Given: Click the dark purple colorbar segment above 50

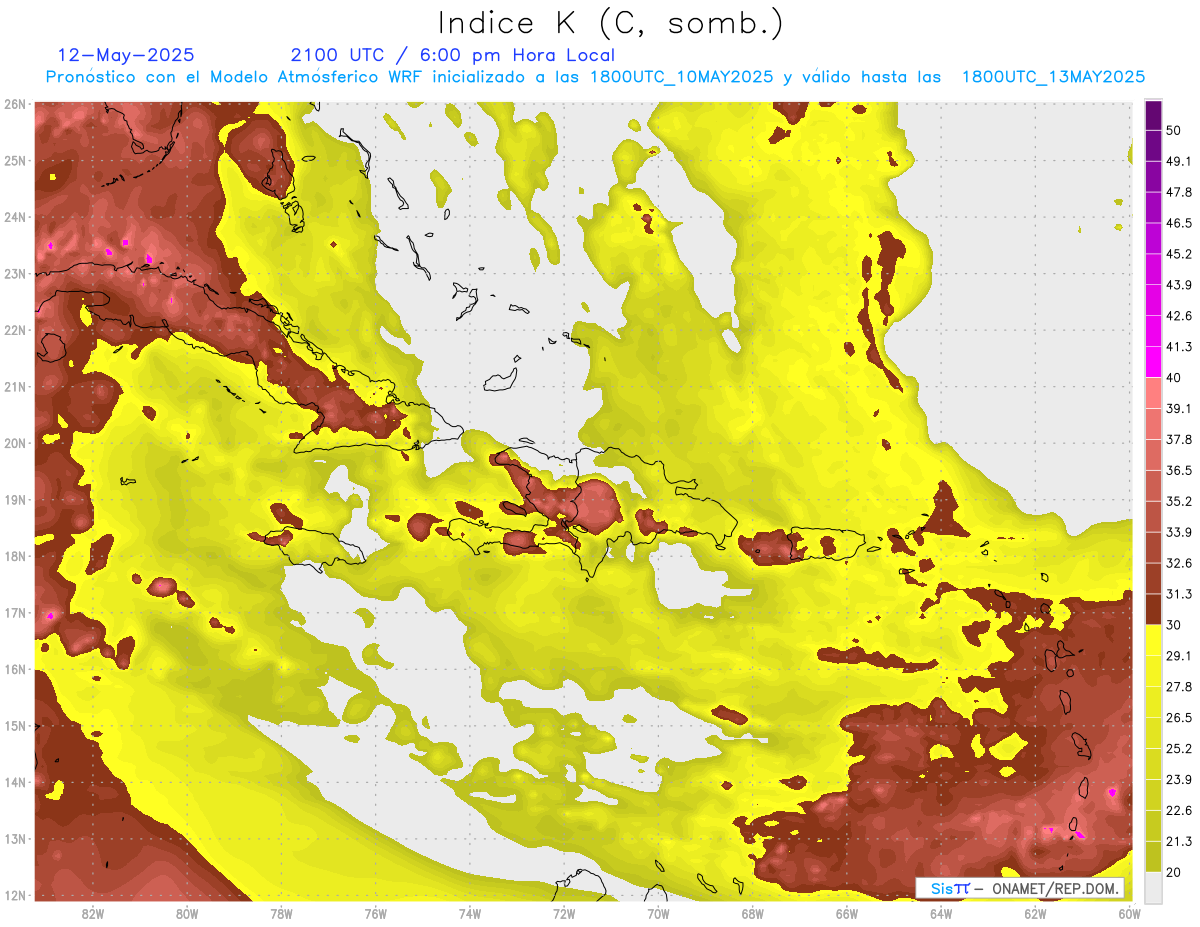Looking at the screenshot, I should [1153, 116].
